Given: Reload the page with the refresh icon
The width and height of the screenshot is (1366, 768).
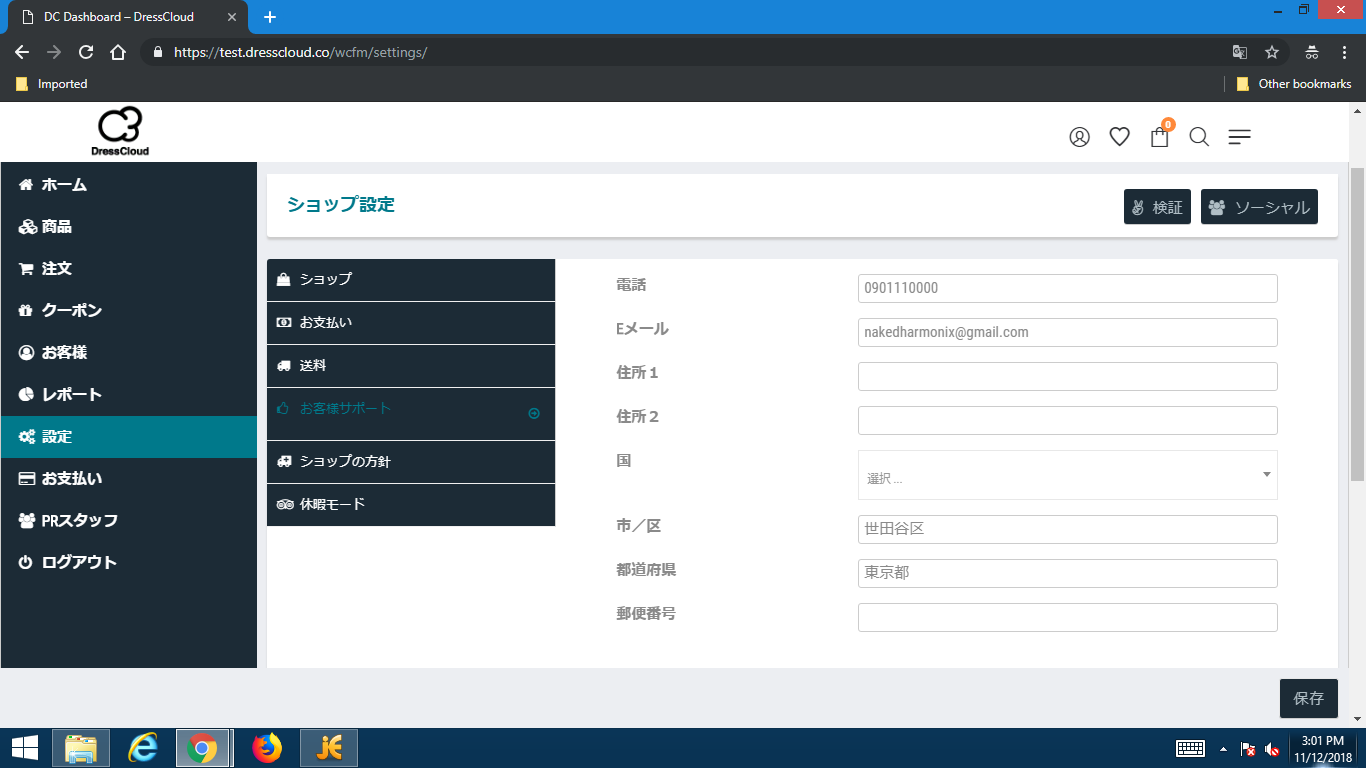Looking at the screenshot, I should 86,52.
